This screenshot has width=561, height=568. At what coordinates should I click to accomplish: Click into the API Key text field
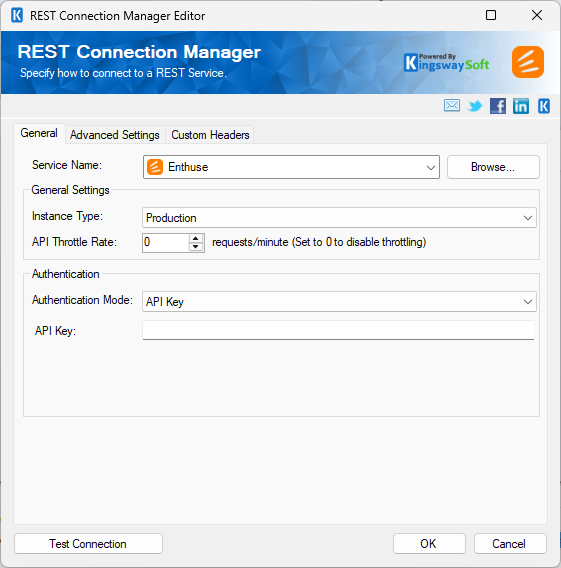click(x=338, y=330)
